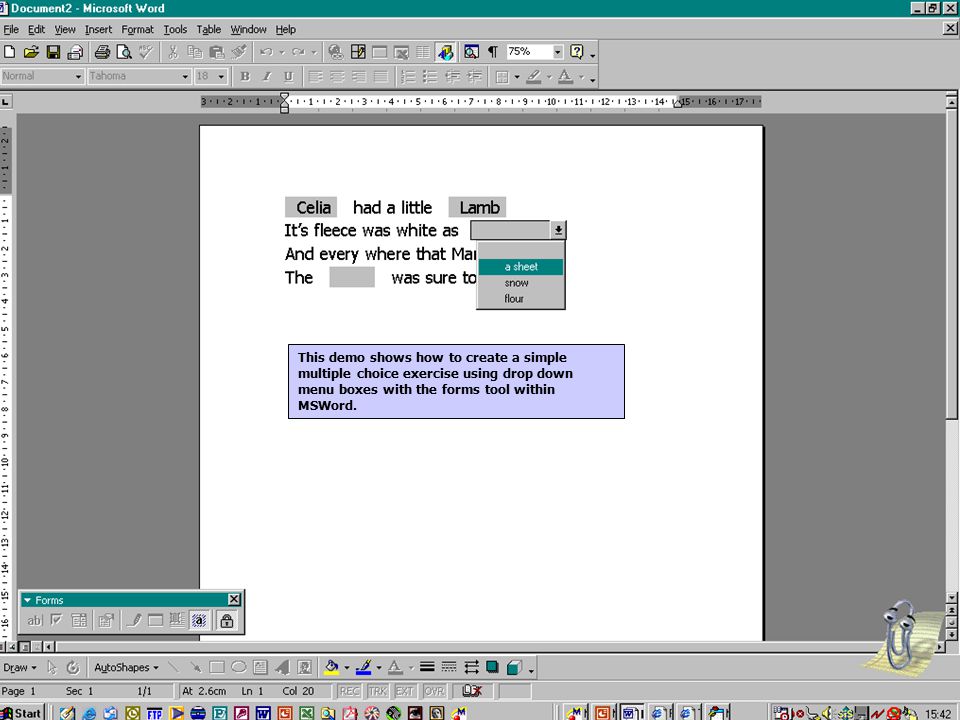This screenshot has height=720, width=960.
Task: Click the Line Color brush swatch
Action: (364, 667)
